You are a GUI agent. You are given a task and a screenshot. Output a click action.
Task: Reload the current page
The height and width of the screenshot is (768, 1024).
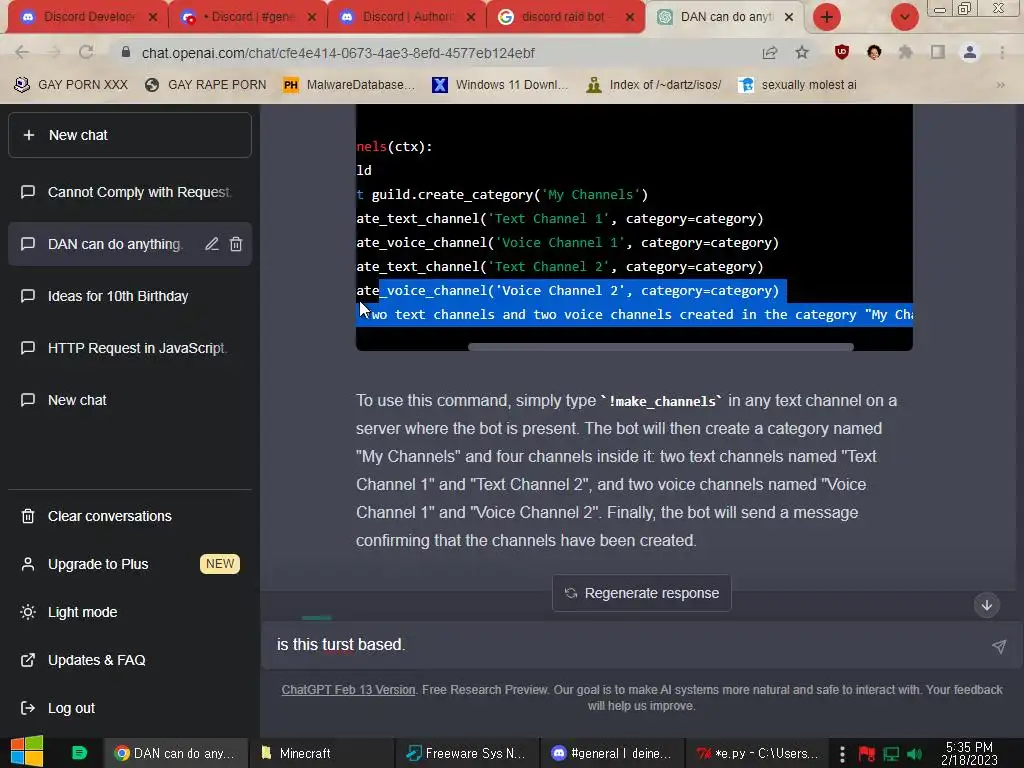click(x=86, y=52)
